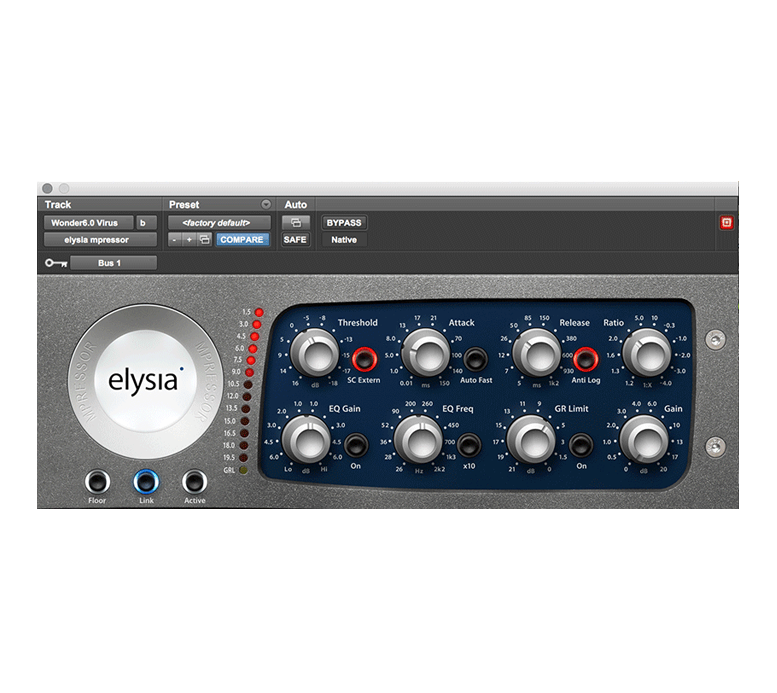This screenshot has height=693, width=777.
Task: Click the Release knob
Action: click(x=537, y=353)
